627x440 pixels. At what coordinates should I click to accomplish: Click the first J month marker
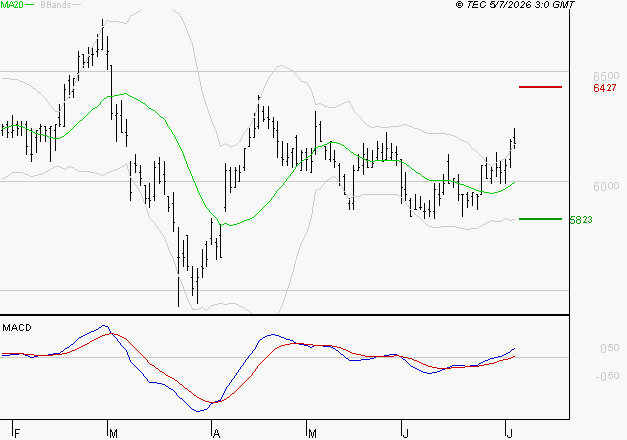(406, 433)
